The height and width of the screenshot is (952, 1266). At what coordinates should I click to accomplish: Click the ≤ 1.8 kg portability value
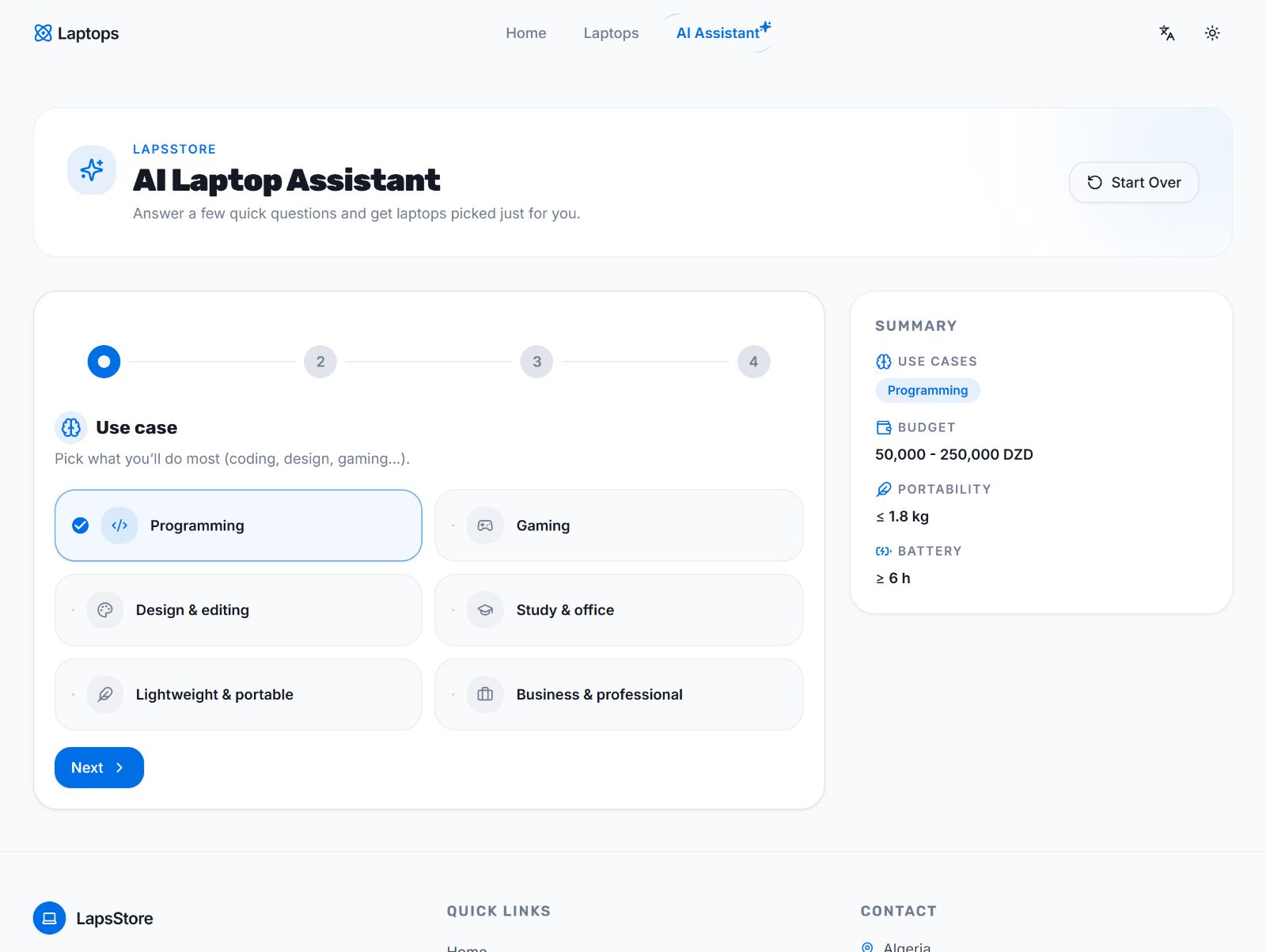[x=902, y=516]
